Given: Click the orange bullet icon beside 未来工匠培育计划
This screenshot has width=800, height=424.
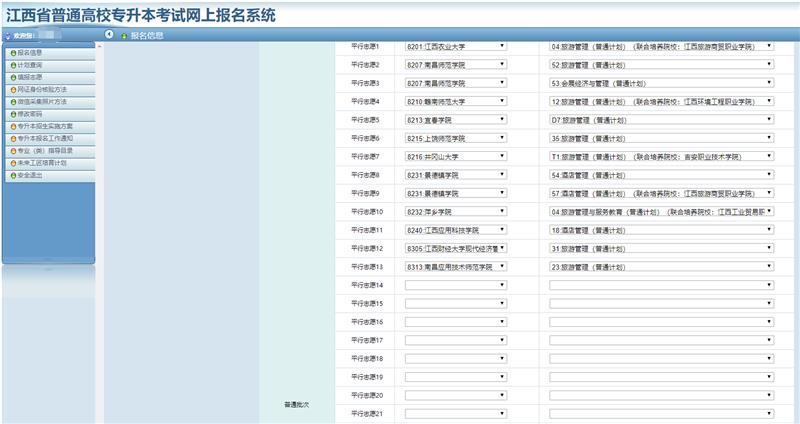Looking at the screenshot, I should [14, 163].
